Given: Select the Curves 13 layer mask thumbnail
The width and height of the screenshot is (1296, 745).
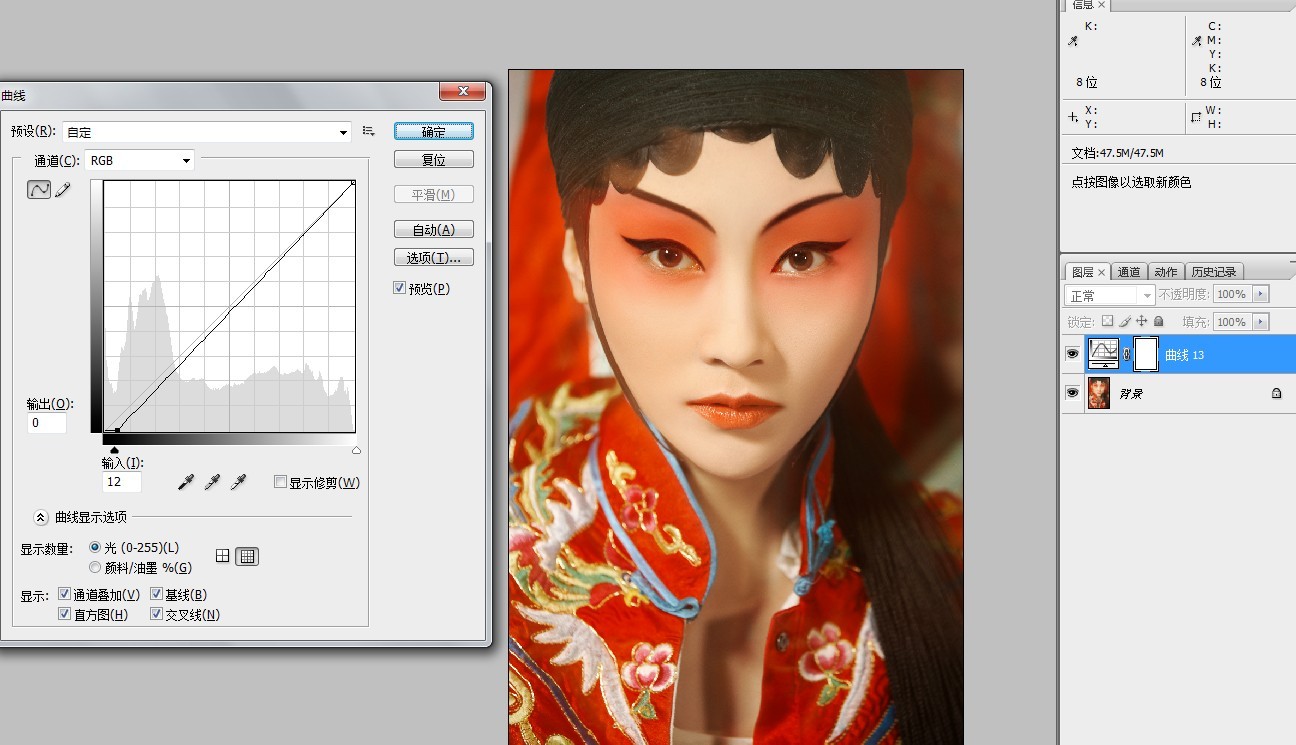Looking at the screenshot, I should pyautogui.click(x=1146, y=354).
